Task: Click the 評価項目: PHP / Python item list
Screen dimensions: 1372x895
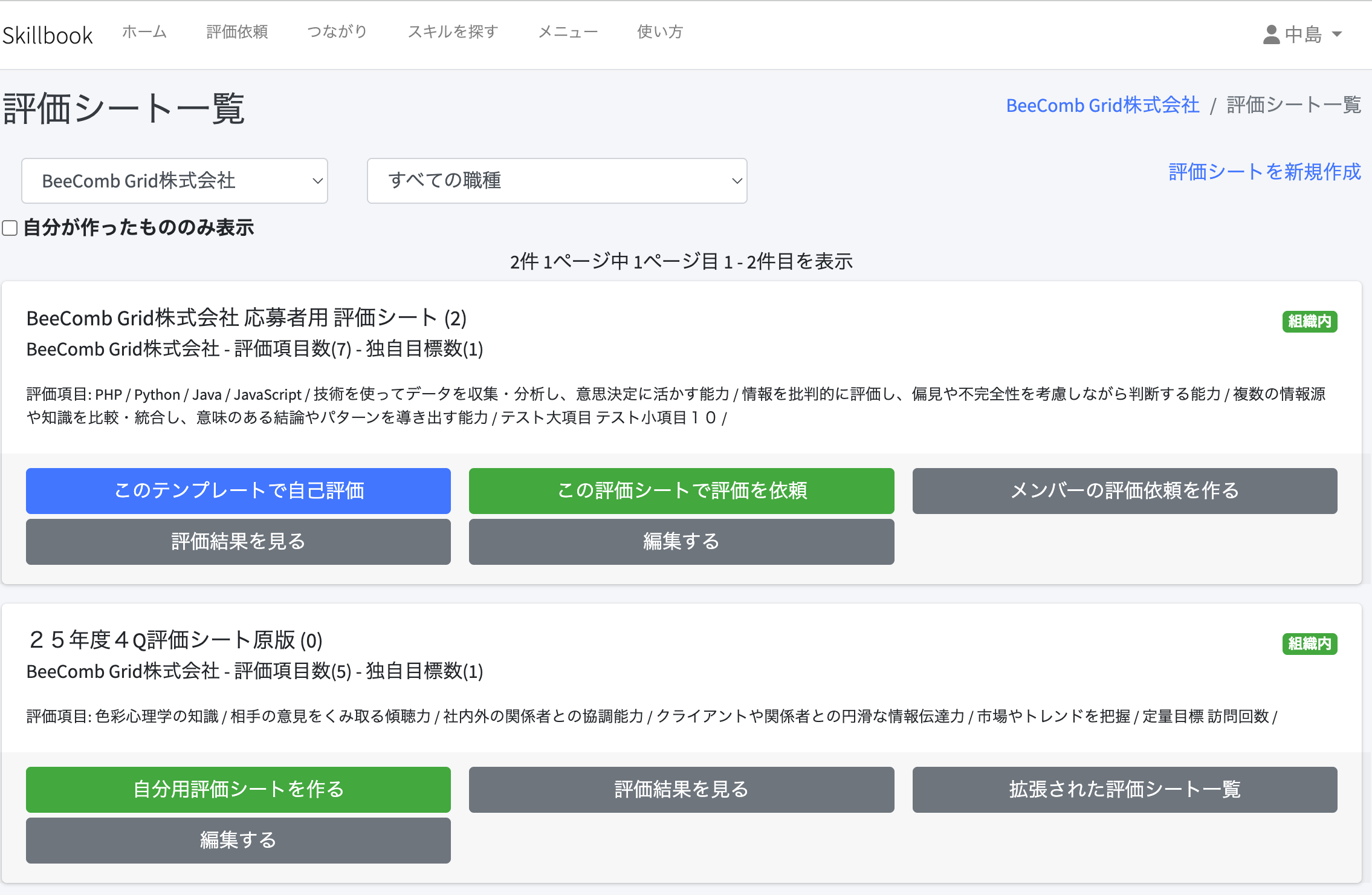Action: 676,406
